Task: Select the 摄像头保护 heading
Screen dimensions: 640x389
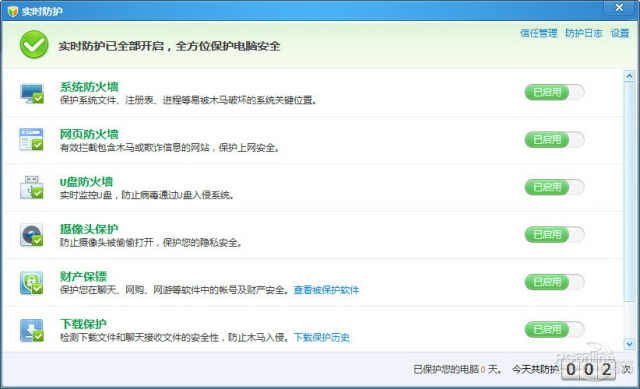Action: (x=89, y=229)
